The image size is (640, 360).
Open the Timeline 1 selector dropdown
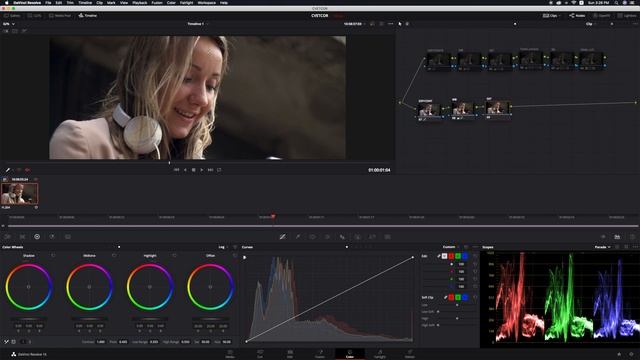pos(198,24)
